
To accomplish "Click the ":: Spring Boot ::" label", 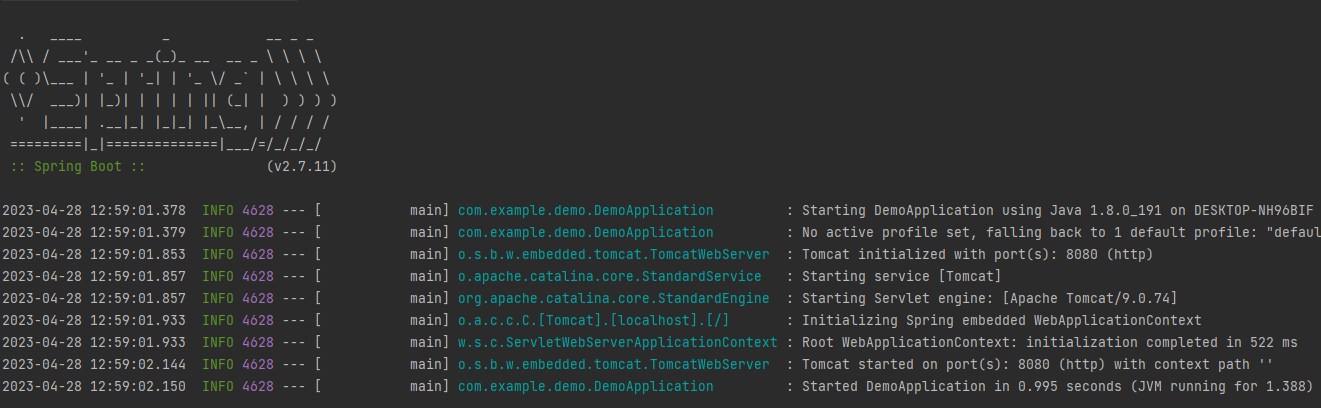I will click(78, 166).
